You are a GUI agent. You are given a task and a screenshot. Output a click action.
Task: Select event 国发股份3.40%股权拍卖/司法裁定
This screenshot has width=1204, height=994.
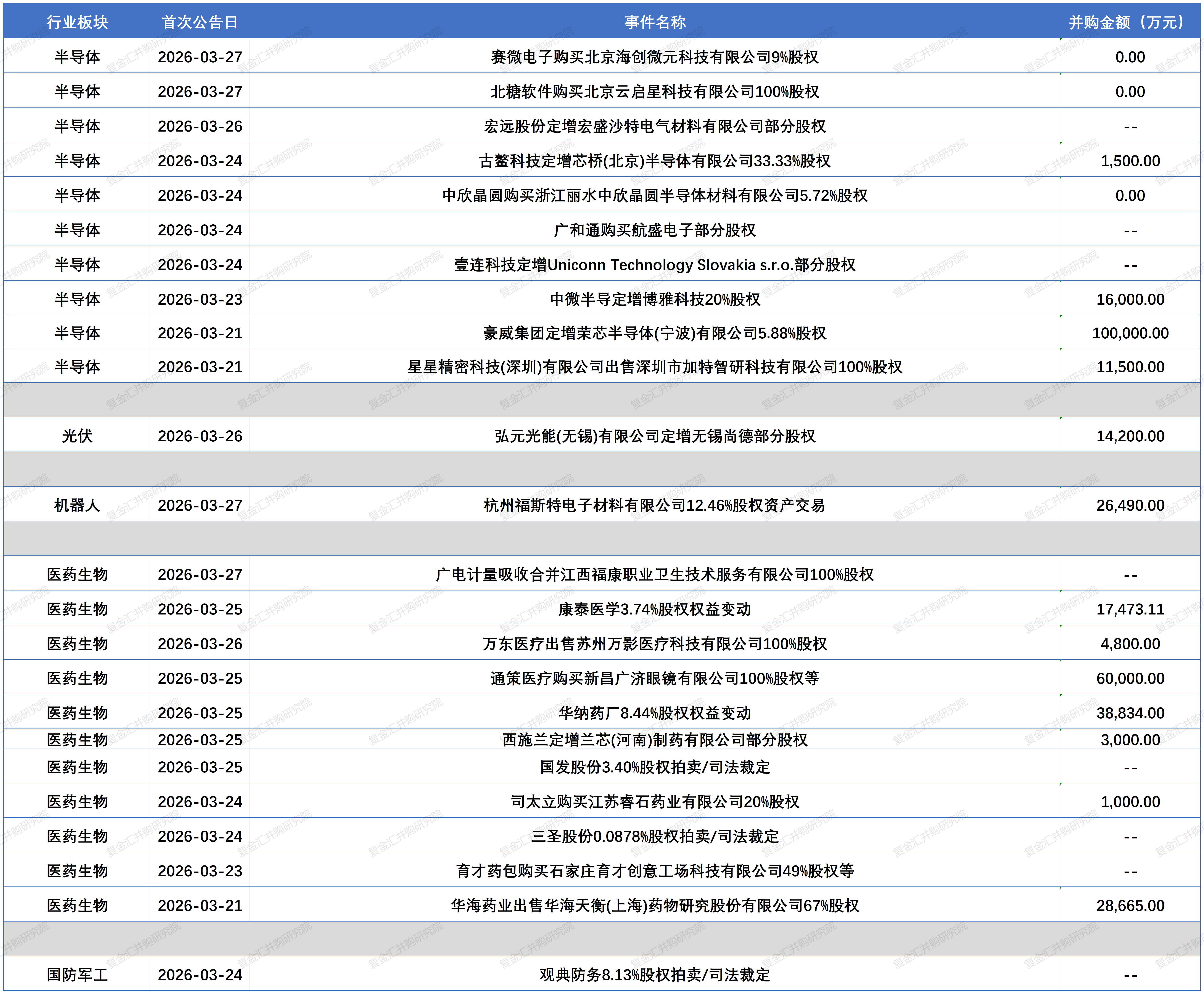click(x=655, y=767)
